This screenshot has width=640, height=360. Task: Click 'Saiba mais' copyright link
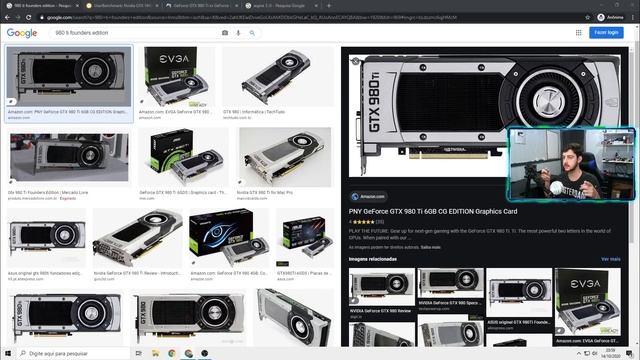(x=431, y=247)
